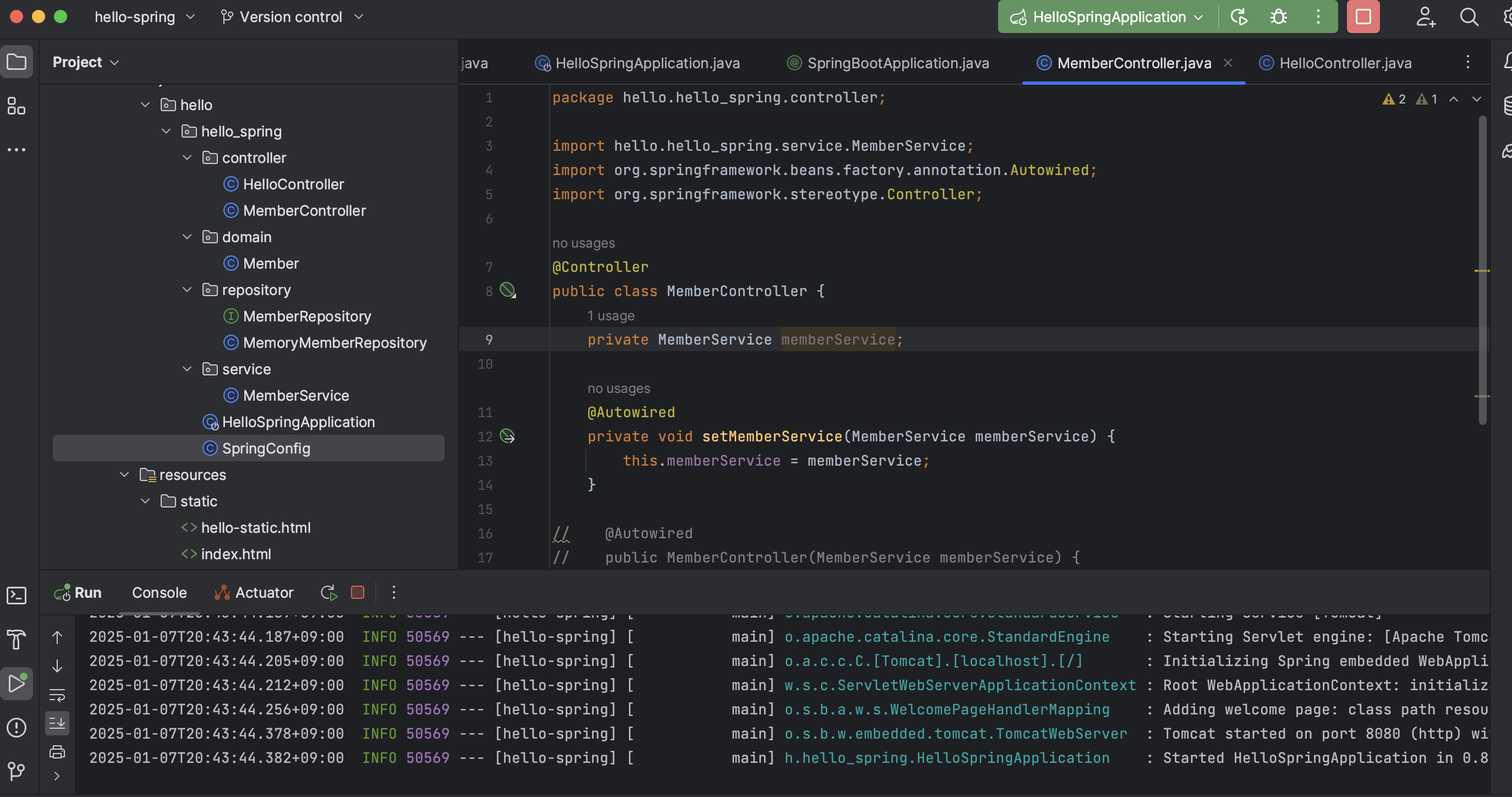1512x797 pixels.
Task: Stop process in the Run panel
Action: (x=358, y=592)
